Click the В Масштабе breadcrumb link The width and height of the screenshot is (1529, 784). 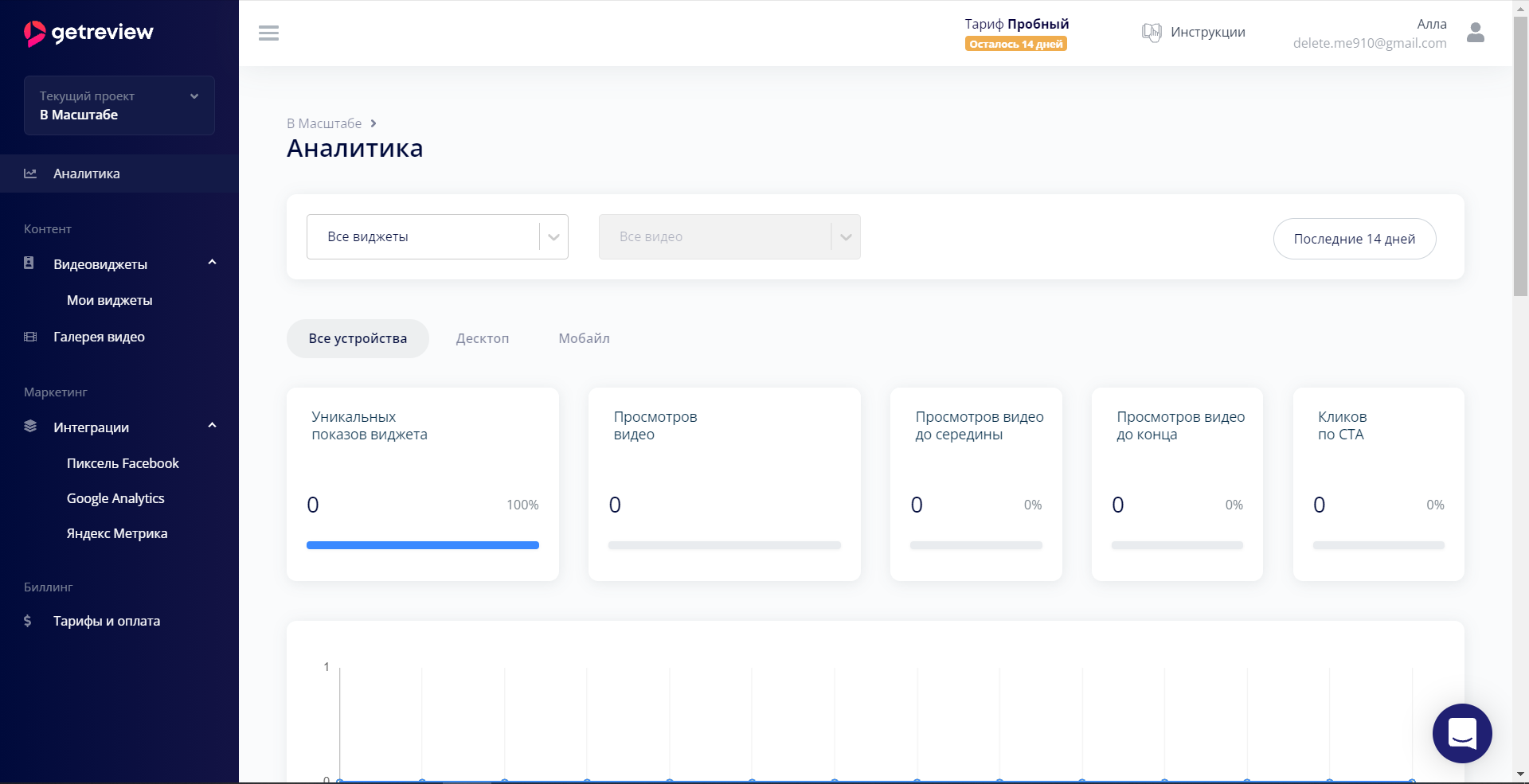[324, 123]
